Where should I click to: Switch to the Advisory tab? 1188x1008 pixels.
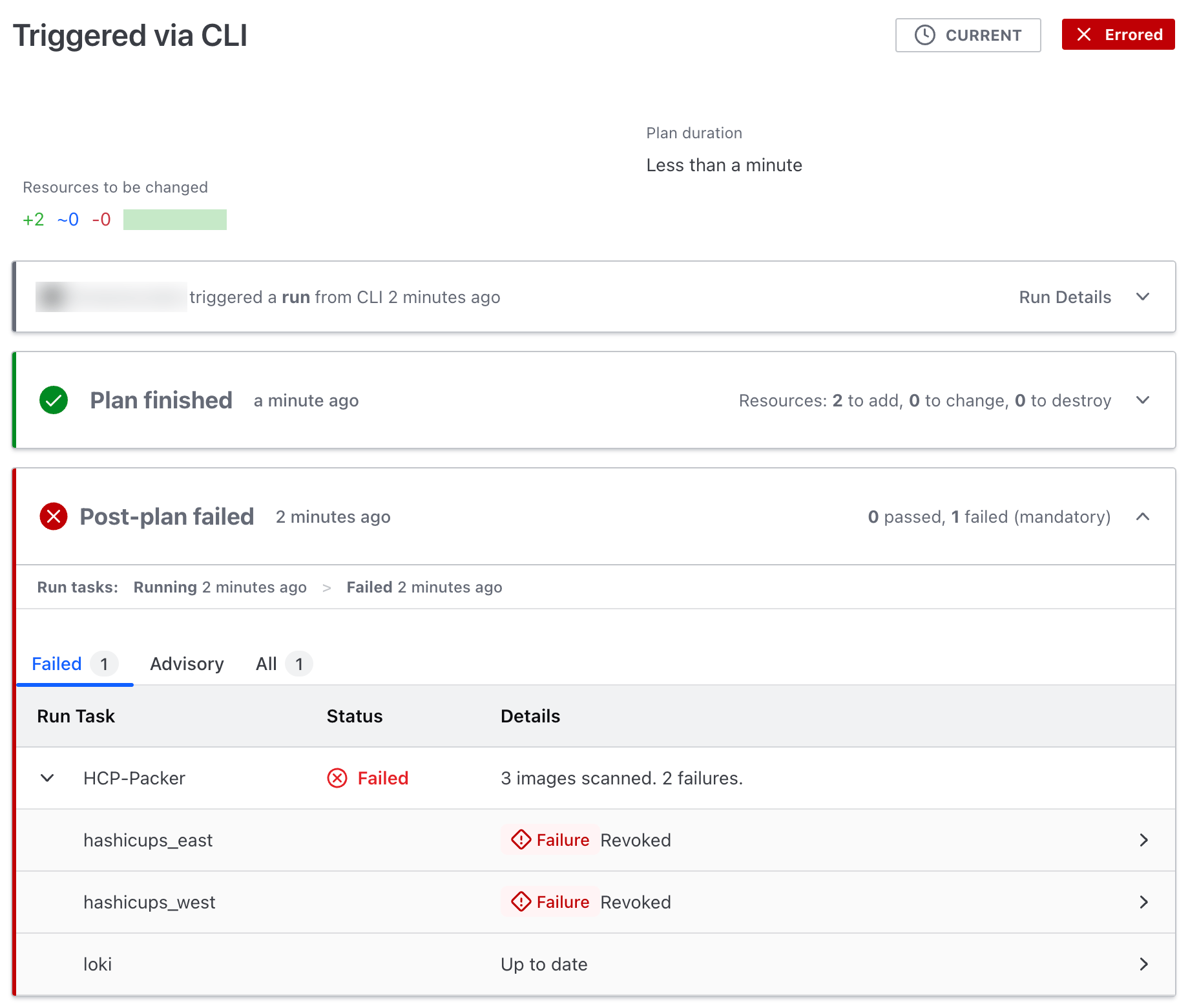tap(186, 664)
